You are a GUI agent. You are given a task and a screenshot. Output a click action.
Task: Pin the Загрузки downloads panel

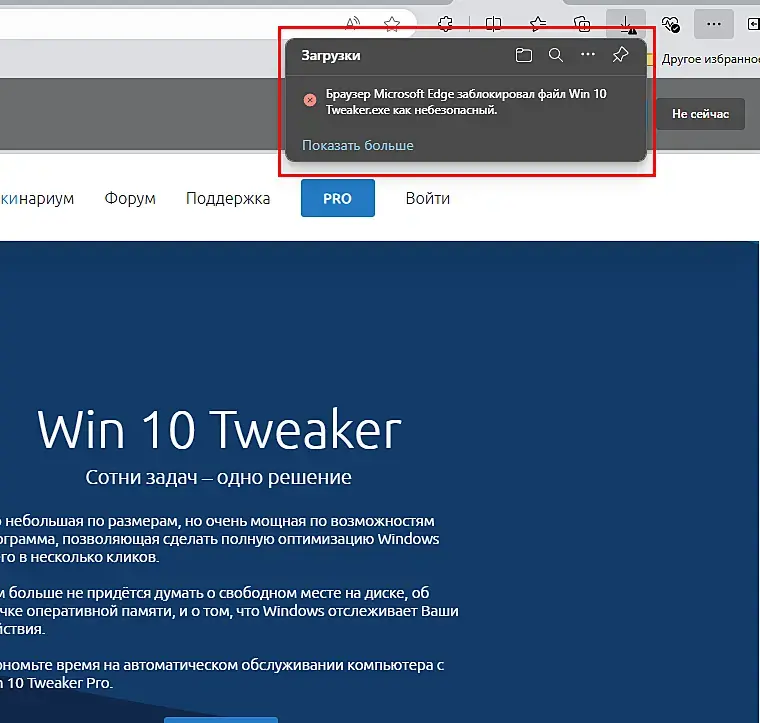[x=620, y=55]
